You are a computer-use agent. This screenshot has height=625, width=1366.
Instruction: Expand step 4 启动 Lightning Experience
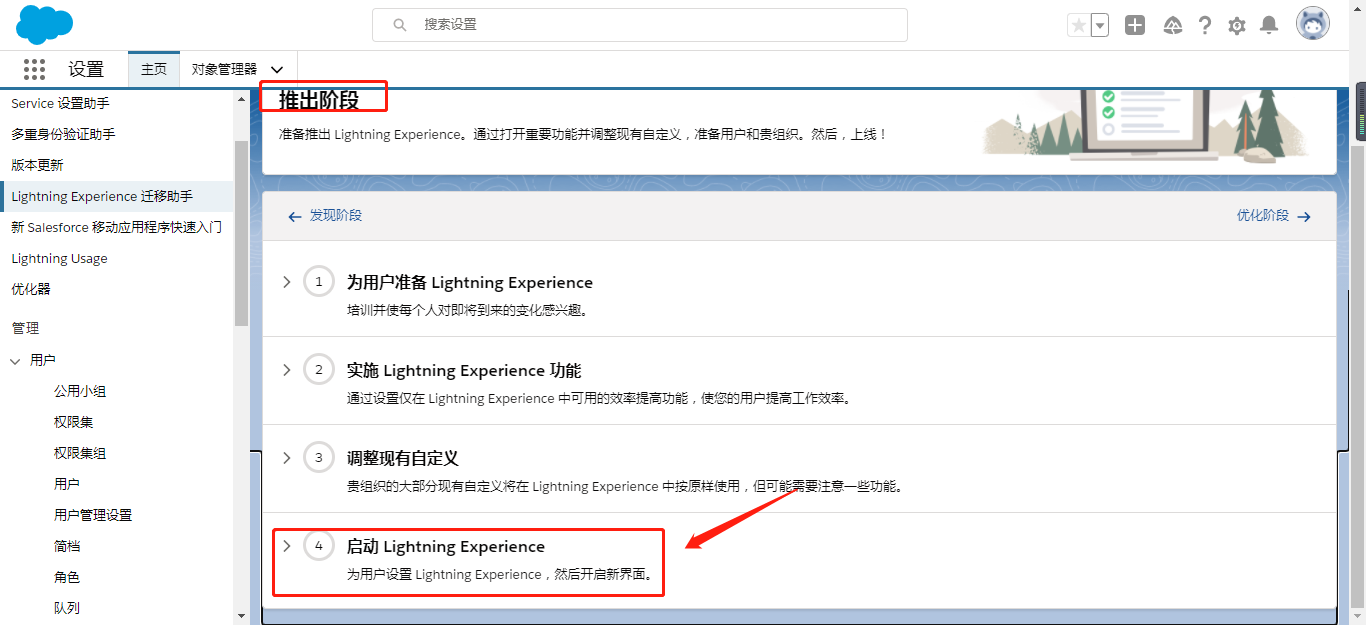click(x=287, y=546)
